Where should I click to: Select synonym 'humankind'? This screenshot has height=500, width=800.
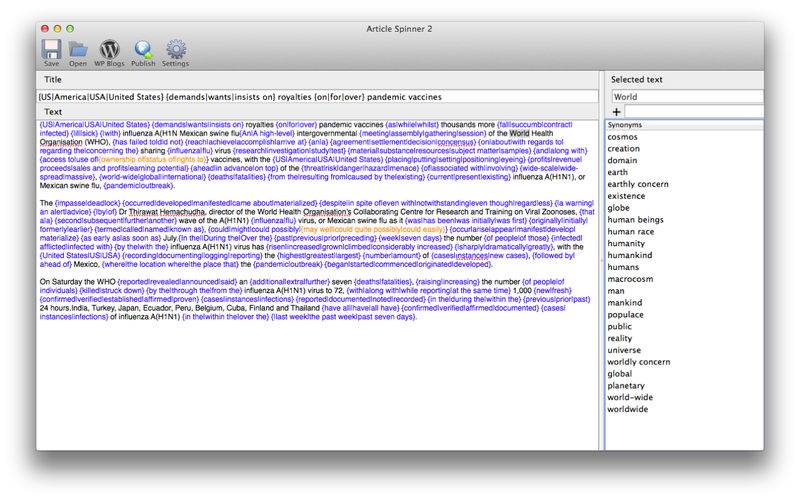coord(630,255)
